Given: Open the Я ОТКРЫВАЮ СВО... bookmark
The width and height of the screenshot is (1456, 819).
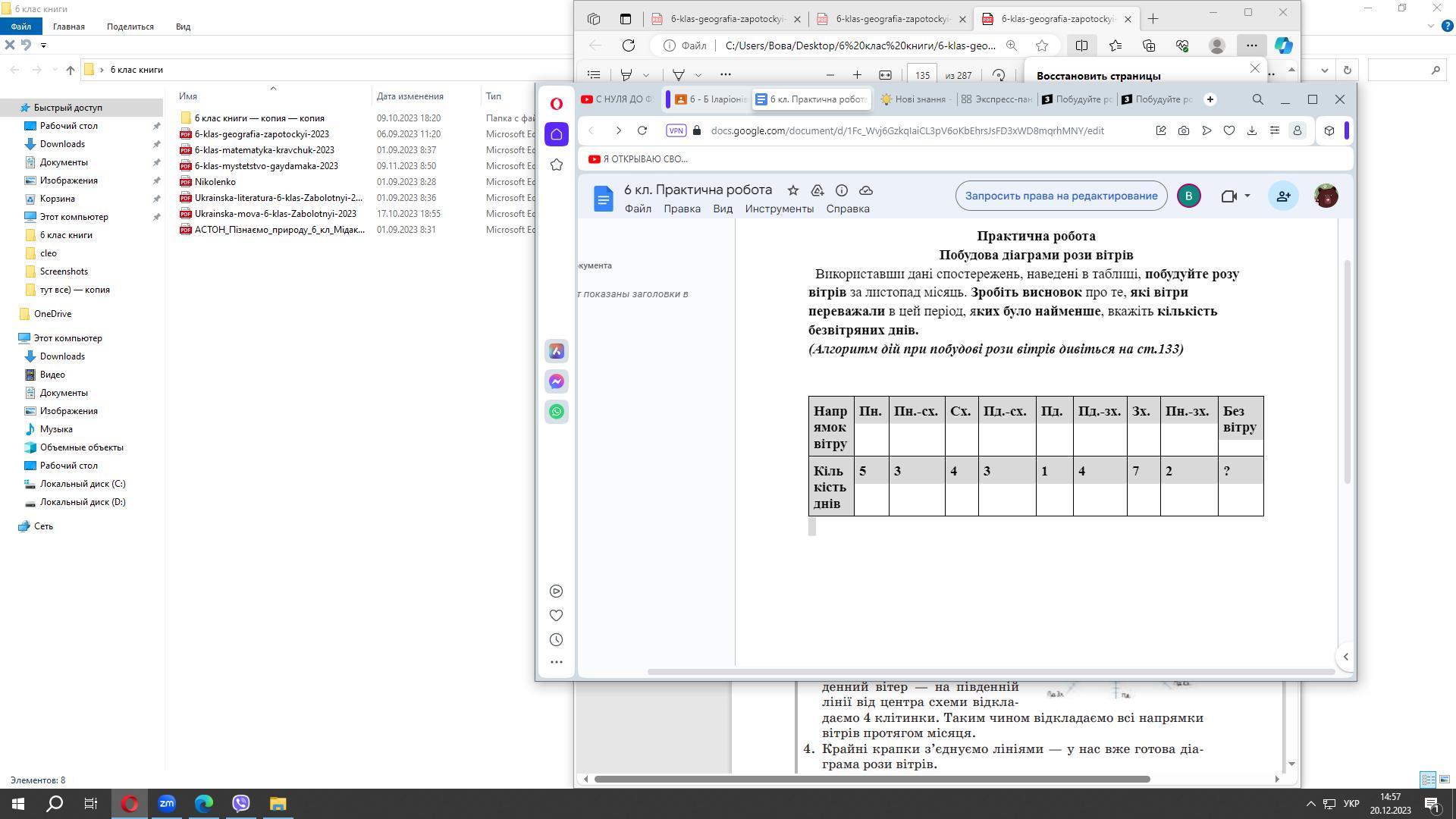Looking at the screenshot, I should (638, 159).
